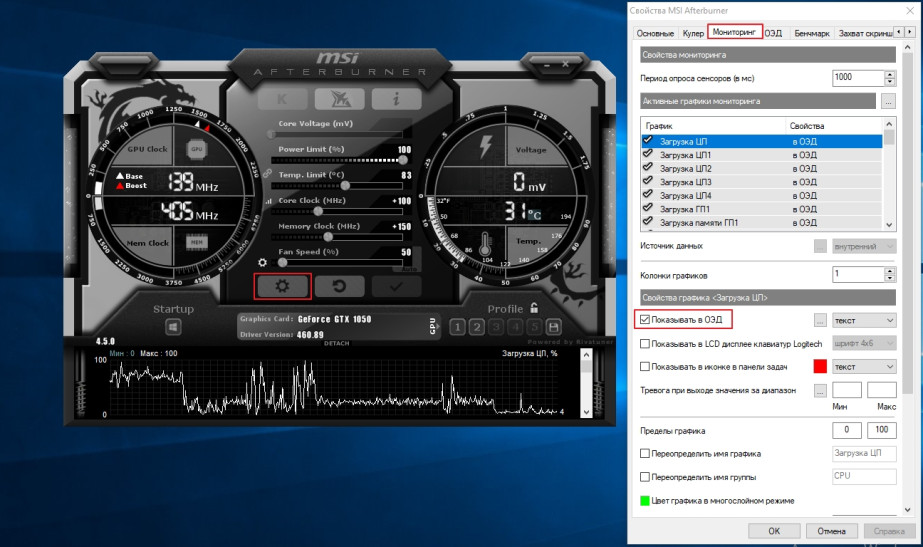The width and height of the screenshot is (923, 547).
Task: Select profile slot 1
Action: [457, 327]
